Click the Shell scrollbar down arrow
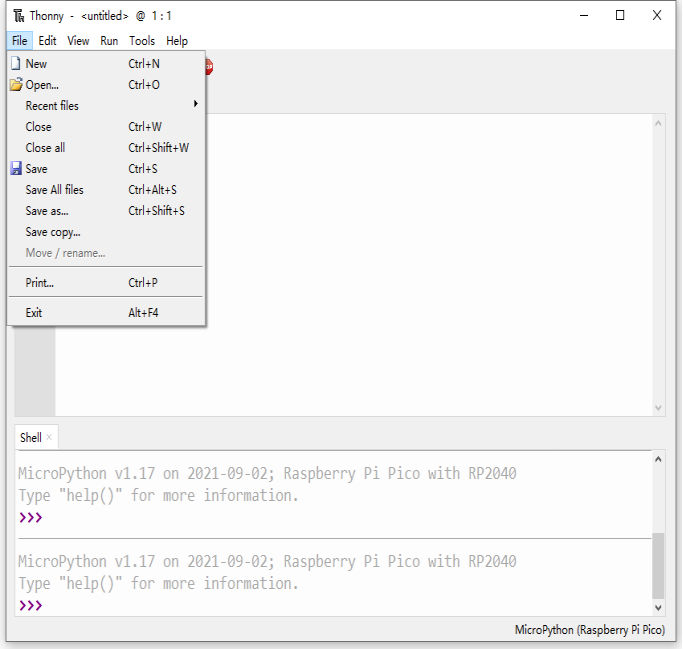Screen dimensions: 683x649 click(658, 608)
